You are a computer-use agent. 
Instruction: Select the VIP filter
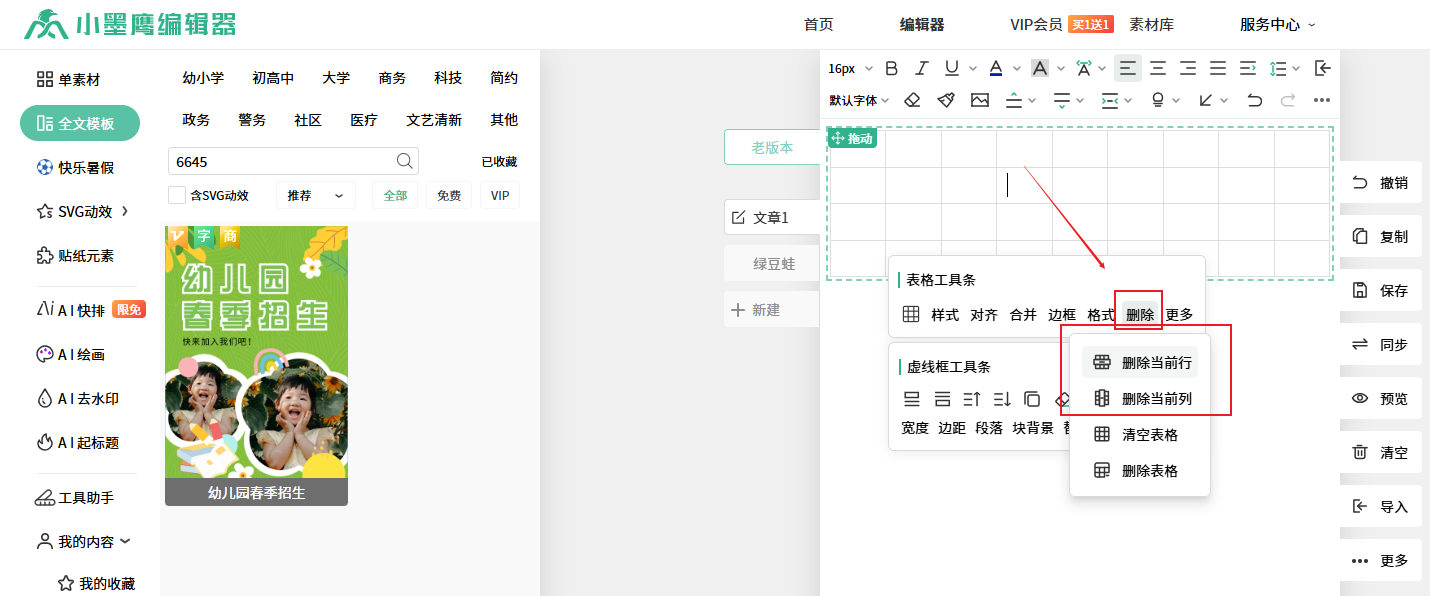500,195
